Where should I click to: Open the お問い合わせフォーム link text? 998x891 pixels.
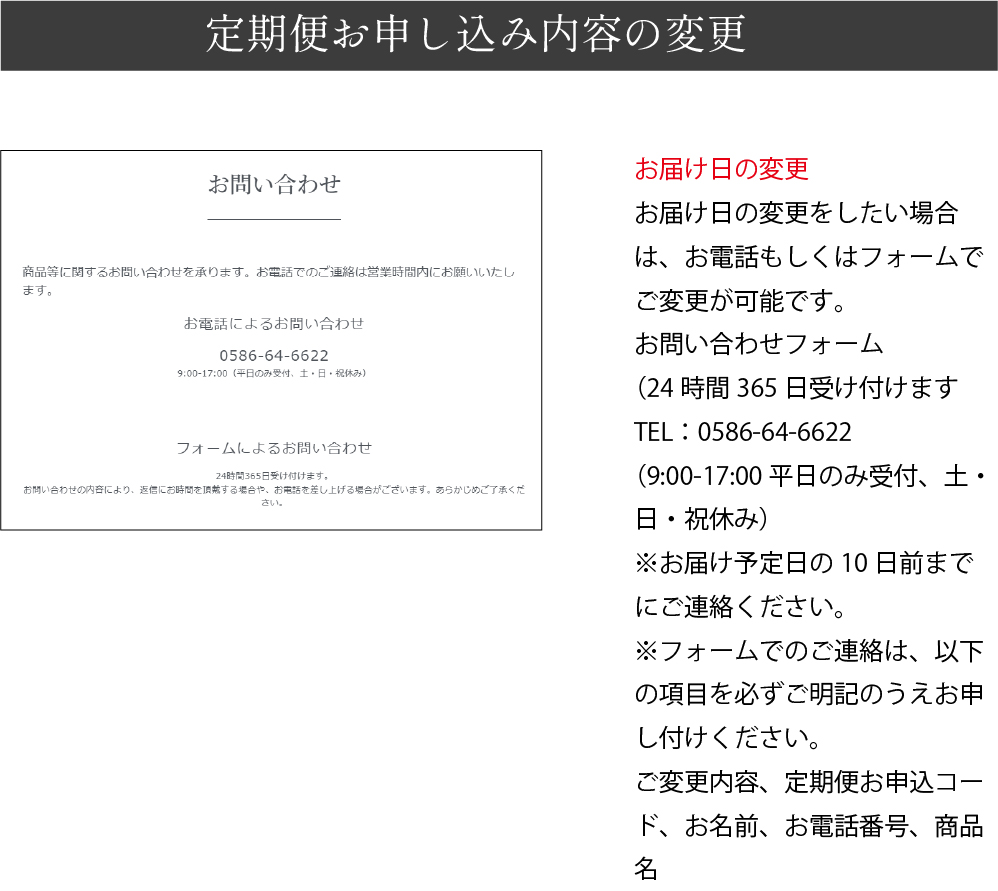[759, 344]
